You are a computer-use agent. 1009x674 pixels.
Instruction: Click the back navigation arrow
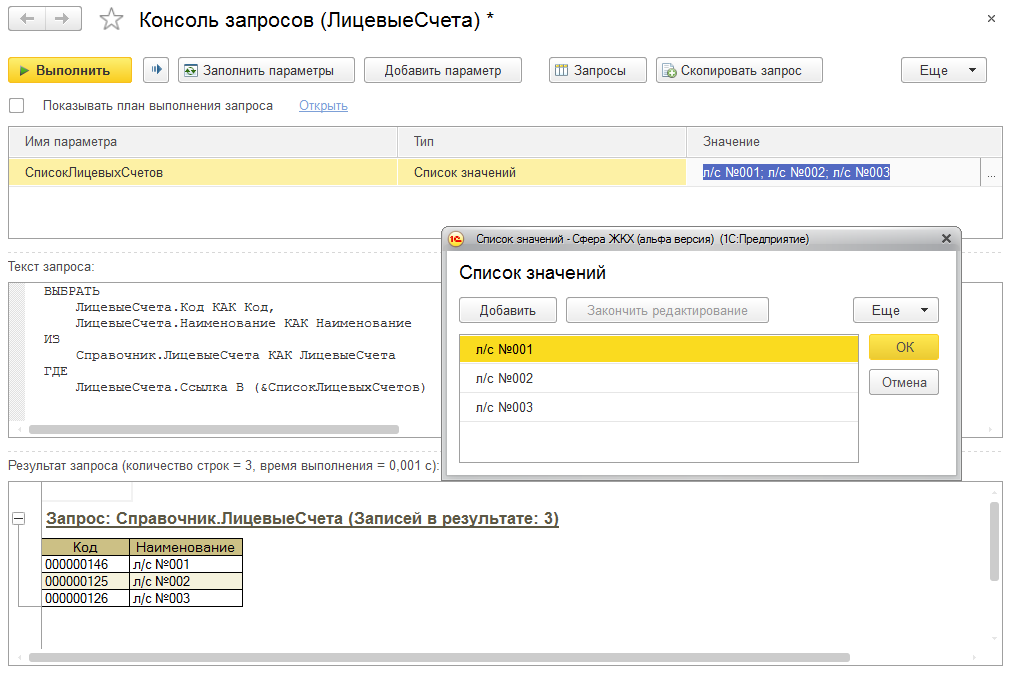(28, 20)
